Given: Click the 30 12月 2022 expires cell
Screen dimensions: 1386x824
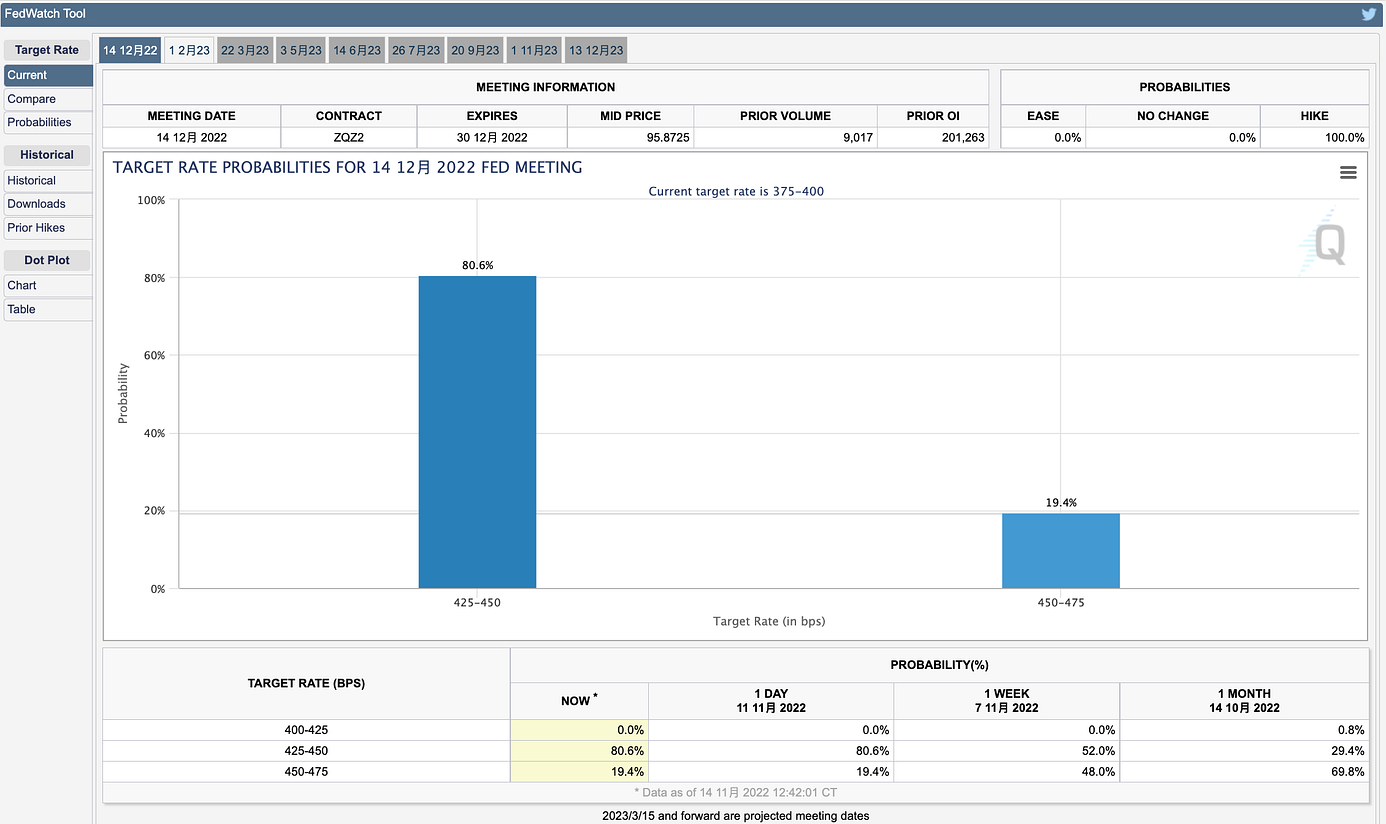Looking at the screenshot, I should (492, 137).
